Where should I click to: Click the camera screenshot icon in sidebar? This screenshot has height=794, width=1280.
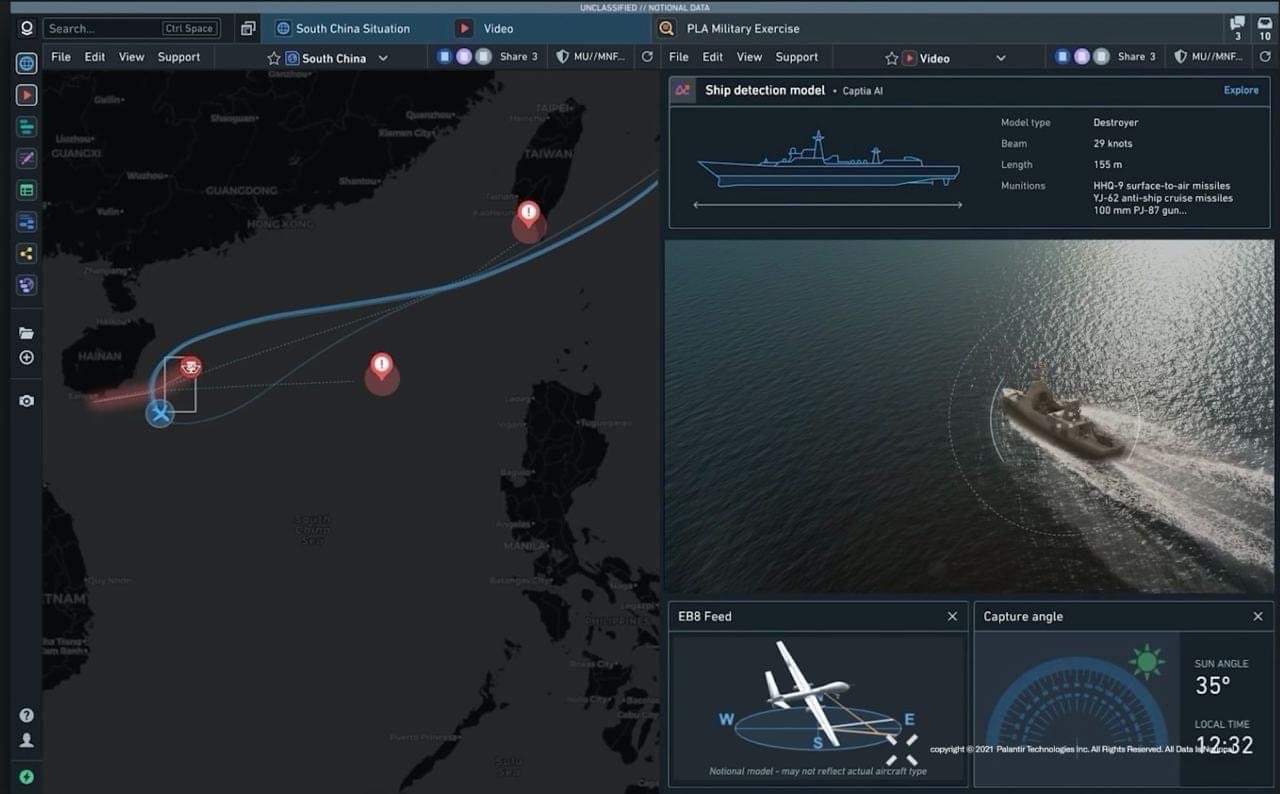27,401
